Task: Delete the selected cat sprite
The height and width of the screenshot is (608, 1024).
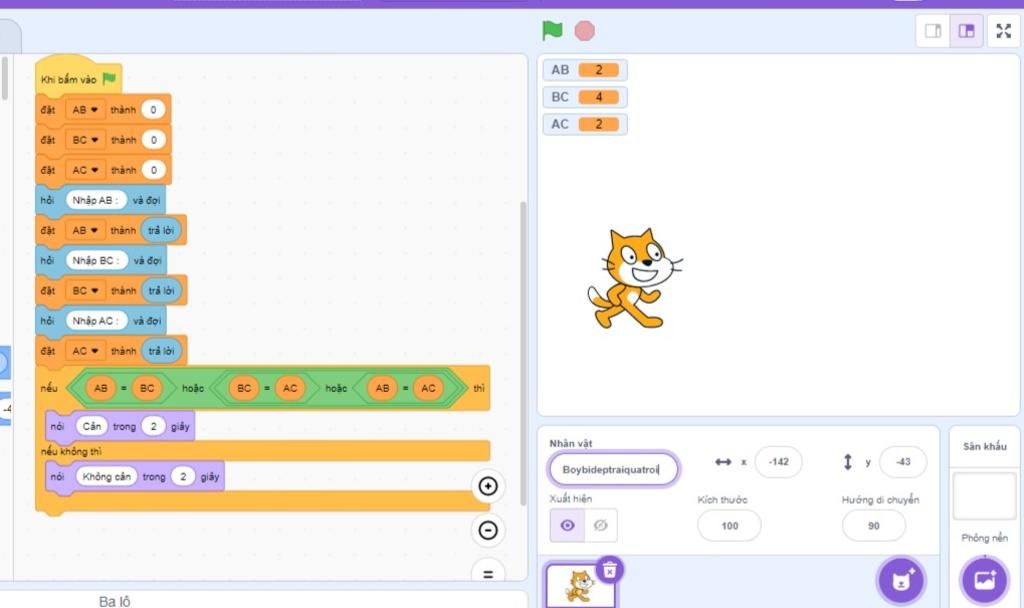Action: [609, 571]
